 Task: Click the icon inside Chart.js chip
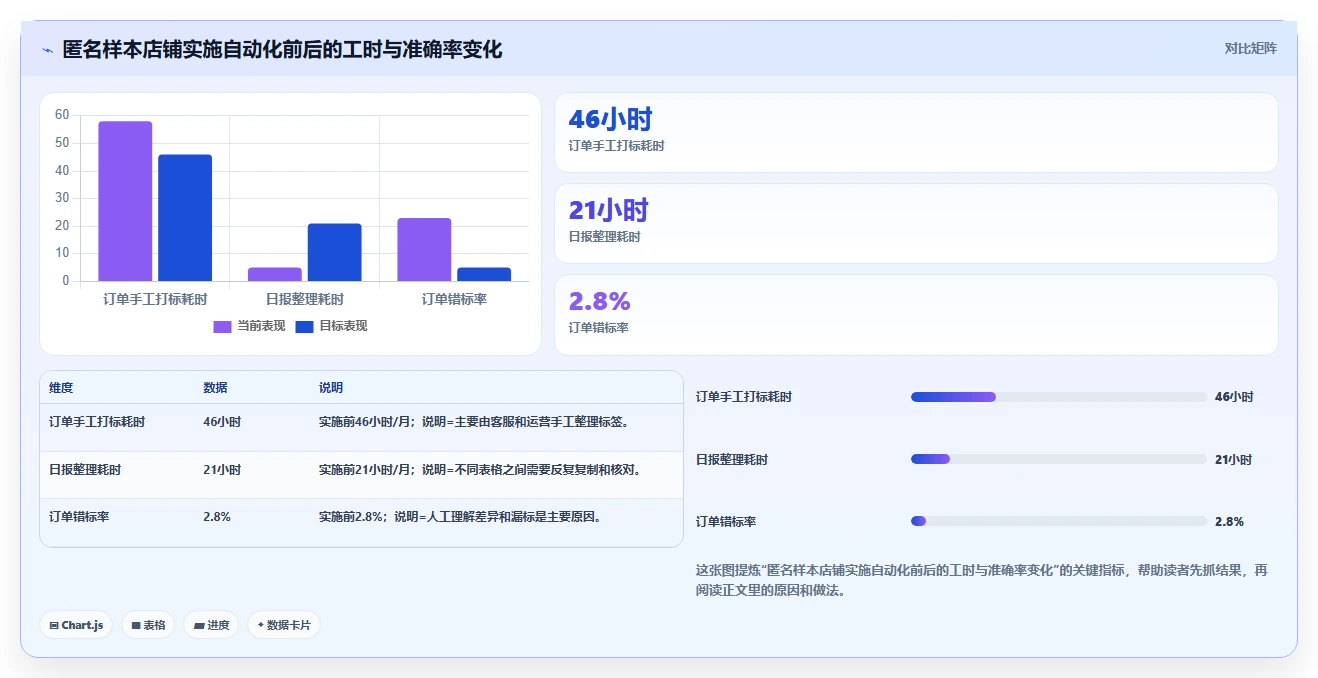tap(54, 626)
